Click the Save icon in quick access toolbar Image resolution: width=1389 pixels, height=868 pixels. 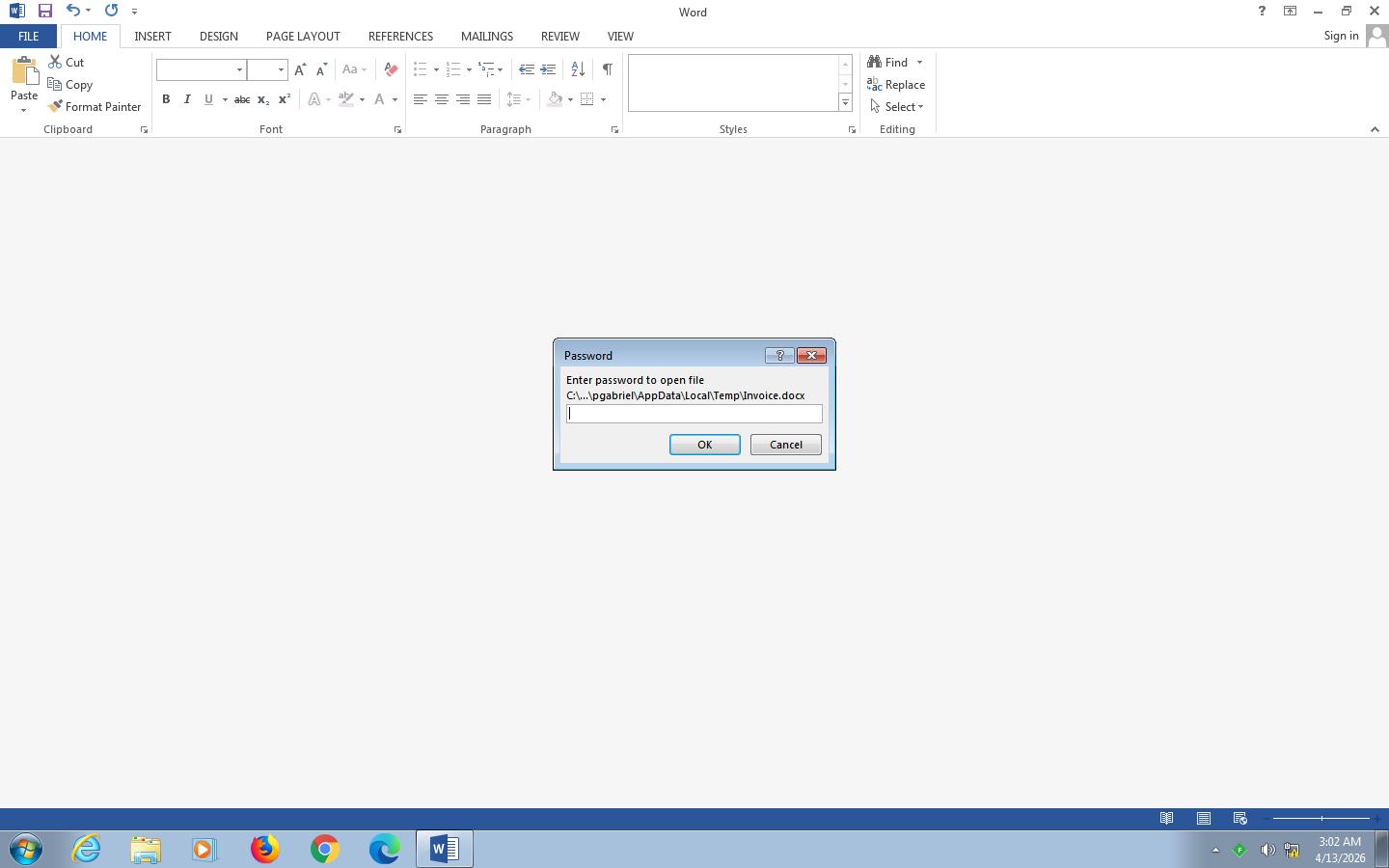tap(44, 12)
